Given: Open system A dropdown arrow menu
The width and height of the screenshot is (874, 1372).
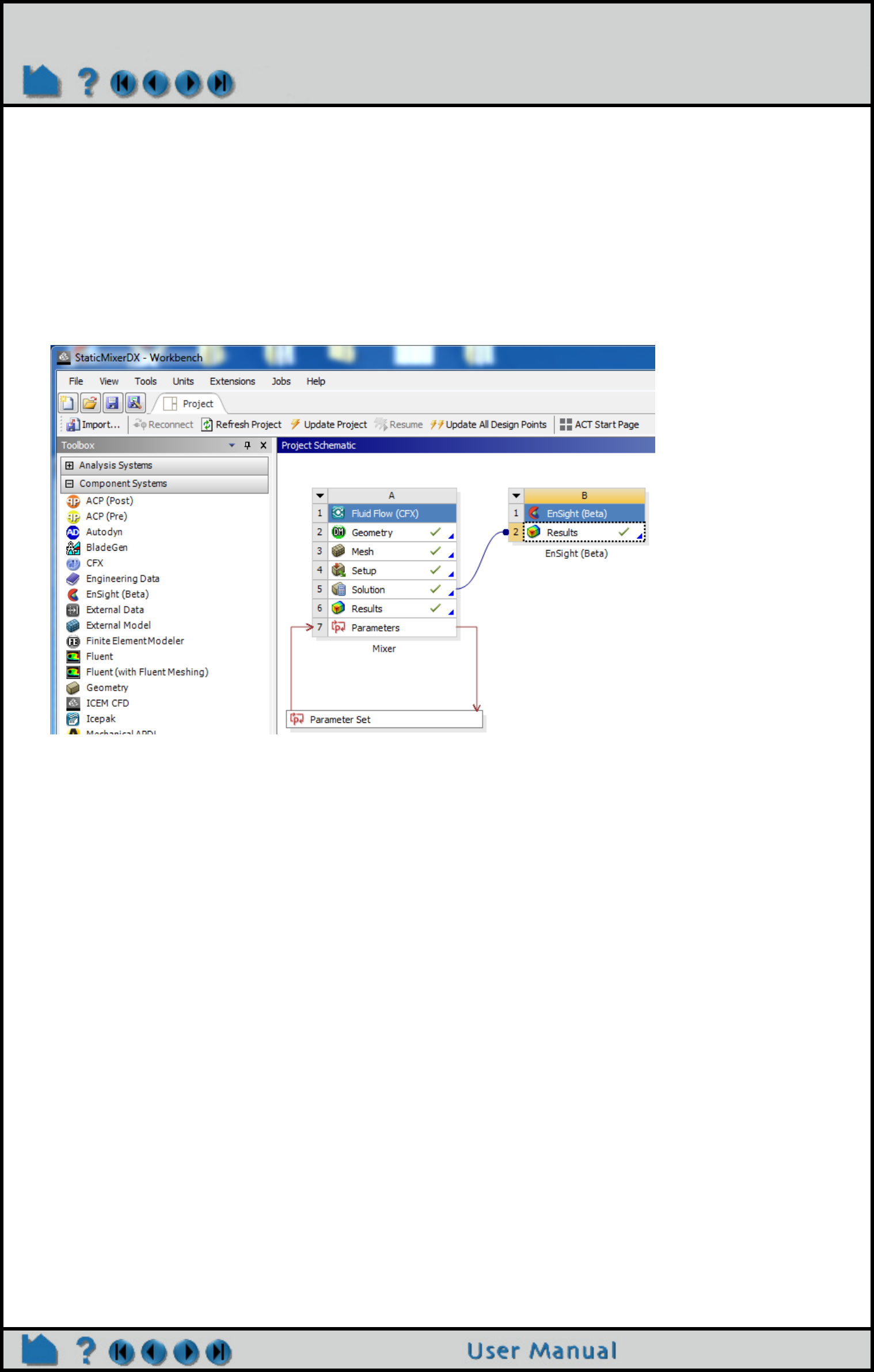Looking at the screenshot, I should 320,495.
